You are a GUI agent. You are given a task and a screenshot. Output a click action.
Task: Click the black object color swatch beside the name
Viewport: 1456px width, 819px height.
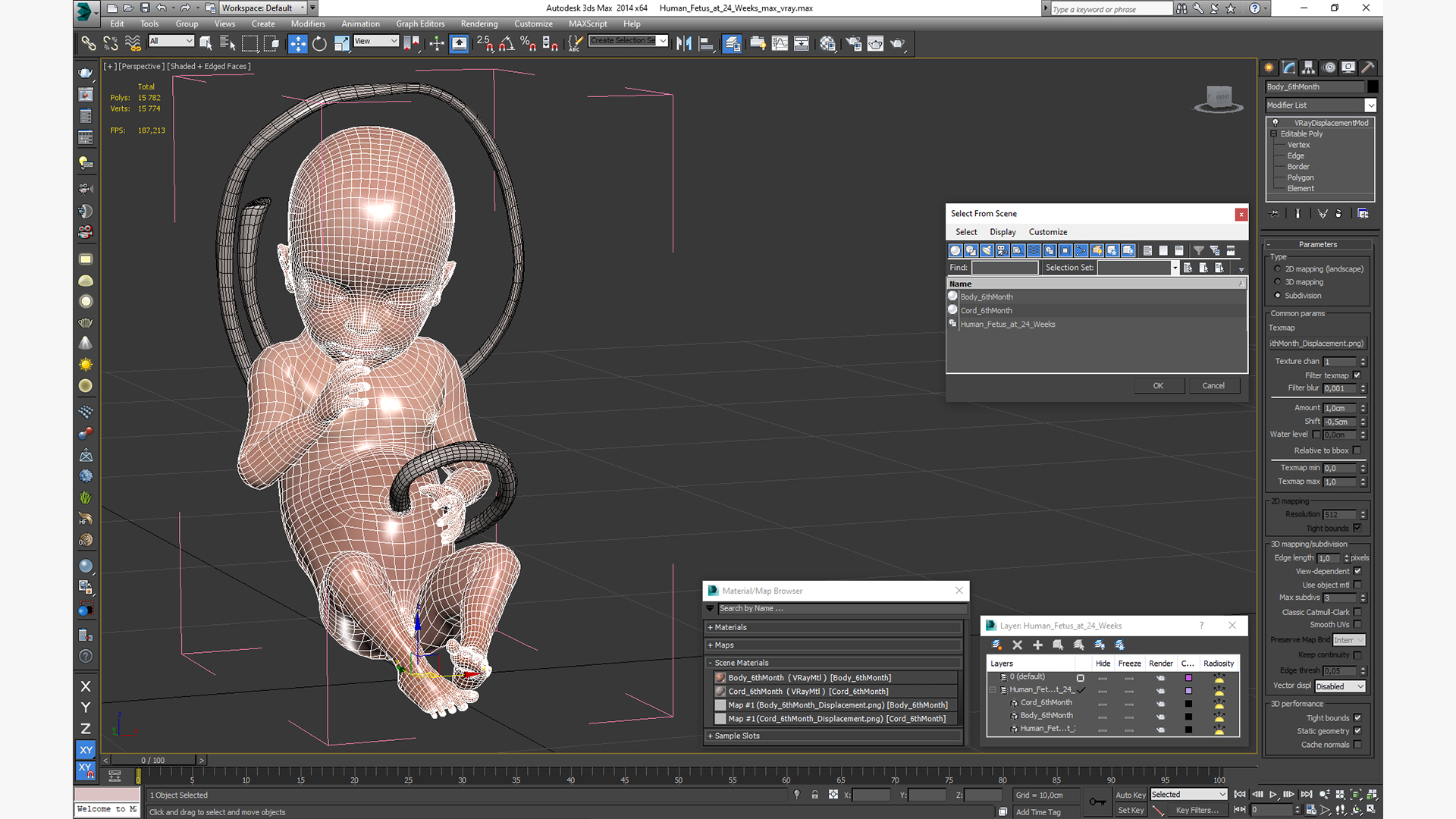1373,86
